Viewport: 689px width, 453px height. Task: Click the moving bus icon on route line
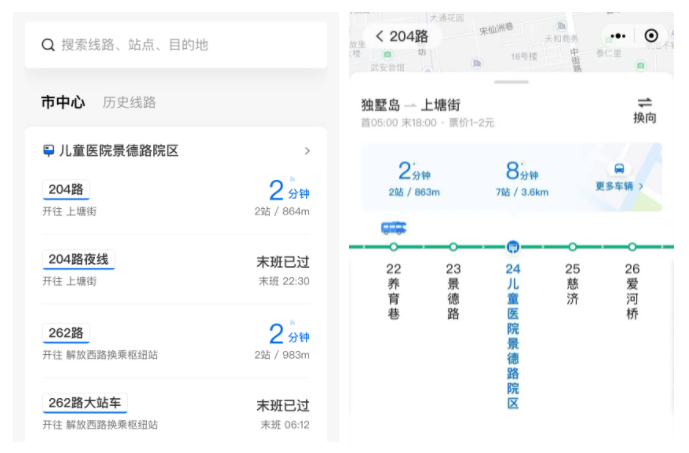click(393, 228)
